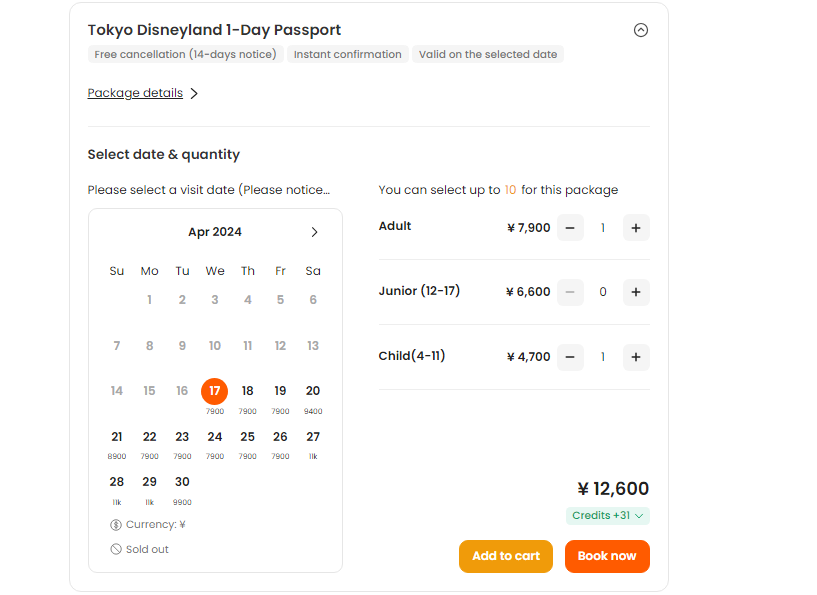Increase Child(4-11) ticket quantity
This screenshot has width=817, height=595.
[x=636, y=357]
